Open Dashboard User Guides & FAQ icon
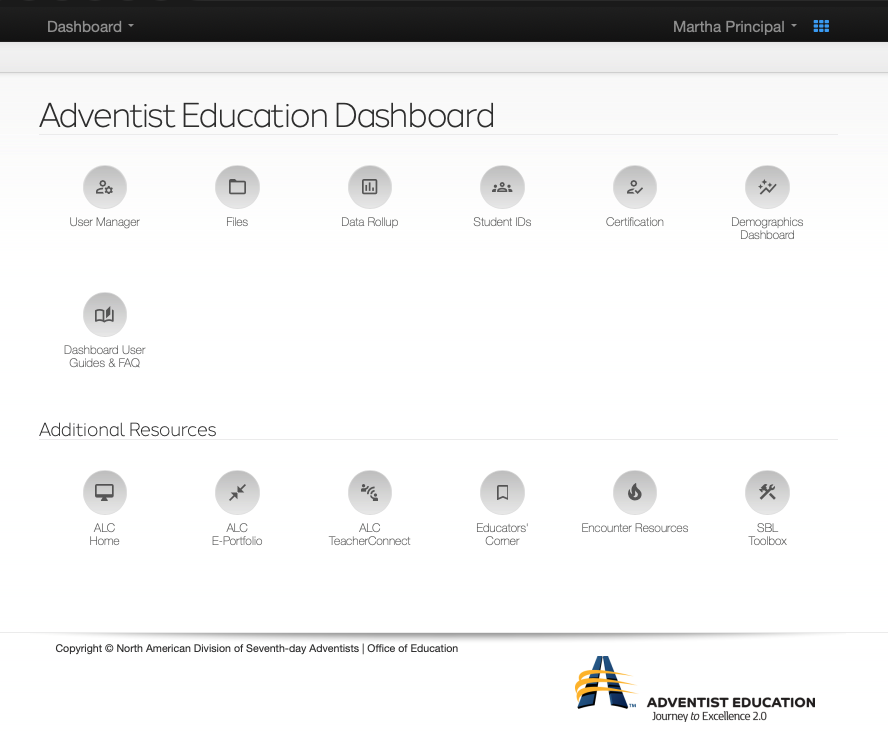888x742 pixels. pos(104,314)
